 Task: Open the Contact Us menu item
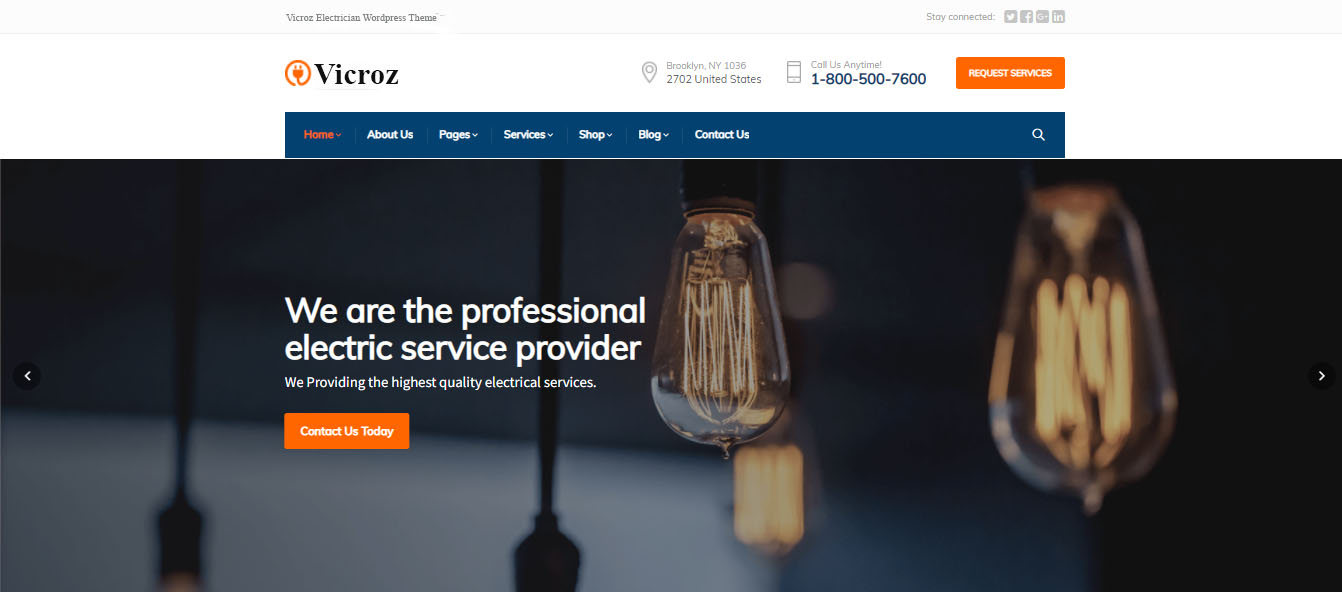pos(722,135)
